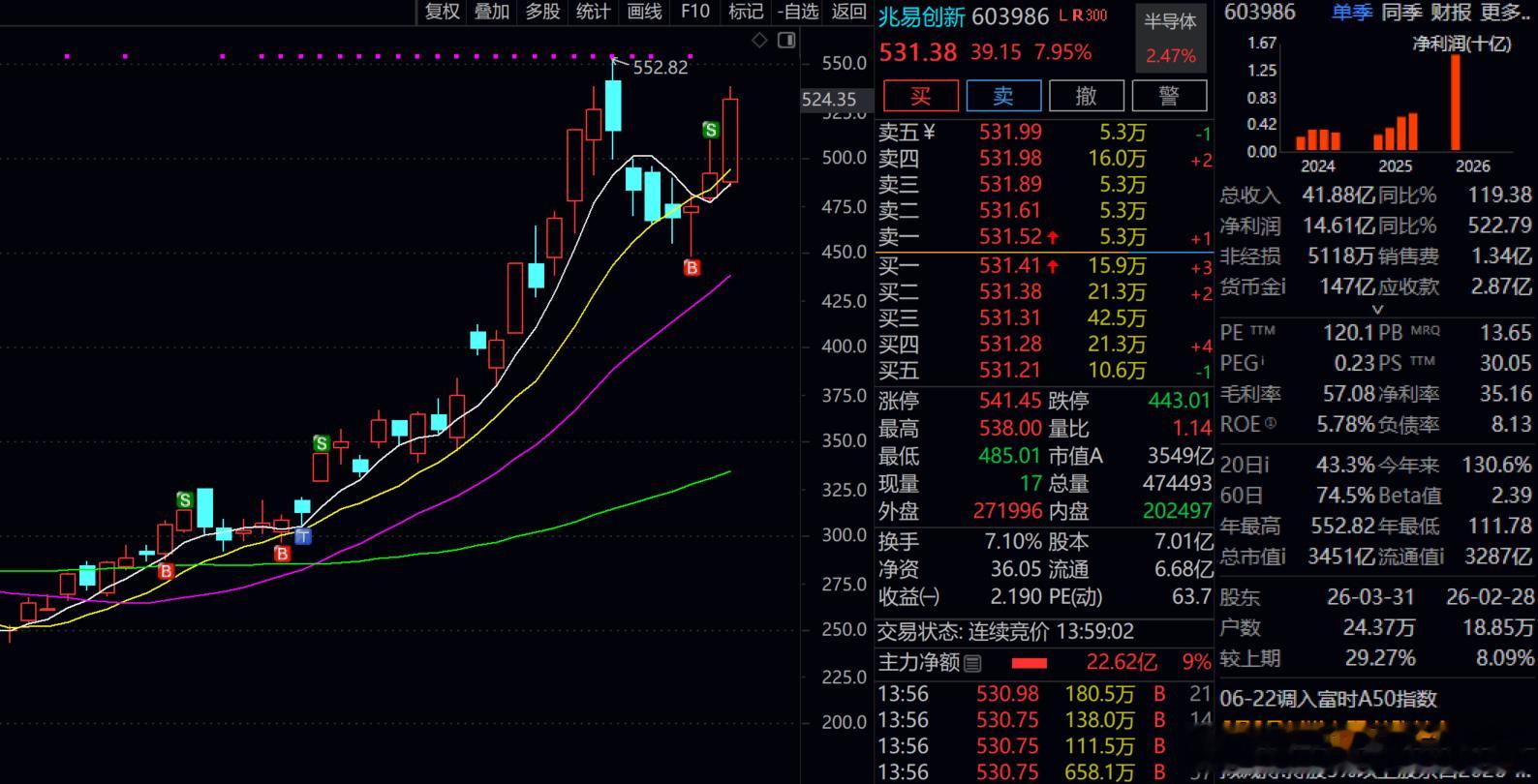Click the blue 卖 sell button

1003,96
